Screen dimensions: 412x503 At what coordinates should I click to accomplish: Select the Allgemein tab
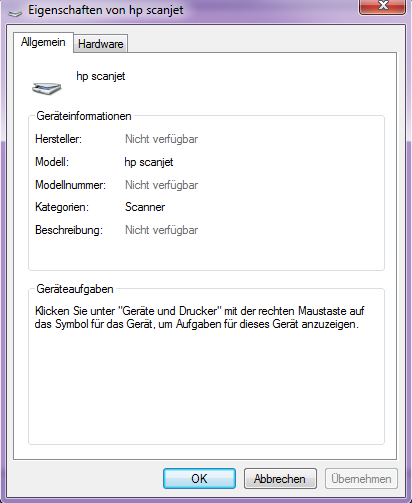(x=43, y=42)
